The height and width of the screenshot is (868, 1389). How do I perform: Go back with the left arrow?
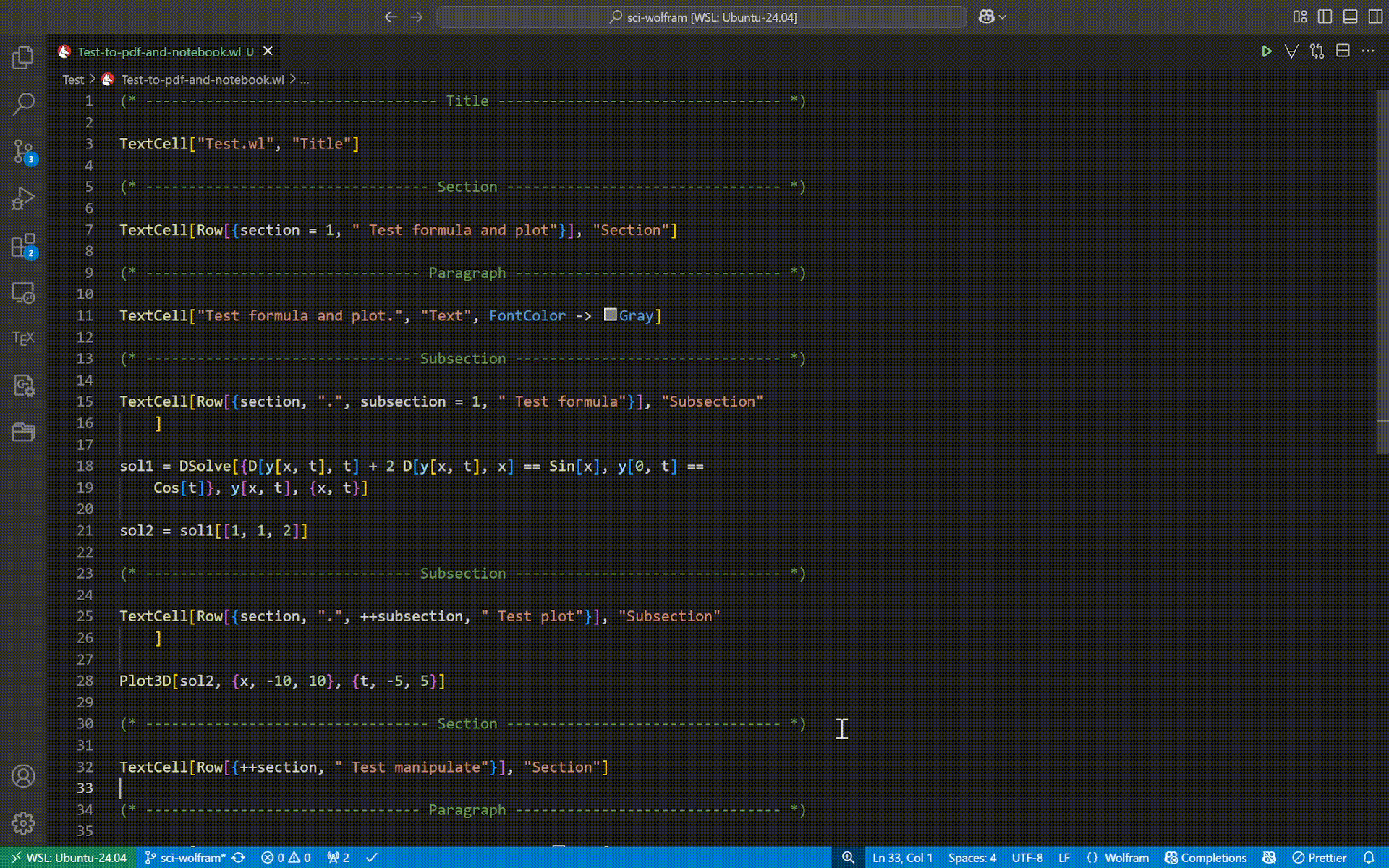(x=391, y=17)
